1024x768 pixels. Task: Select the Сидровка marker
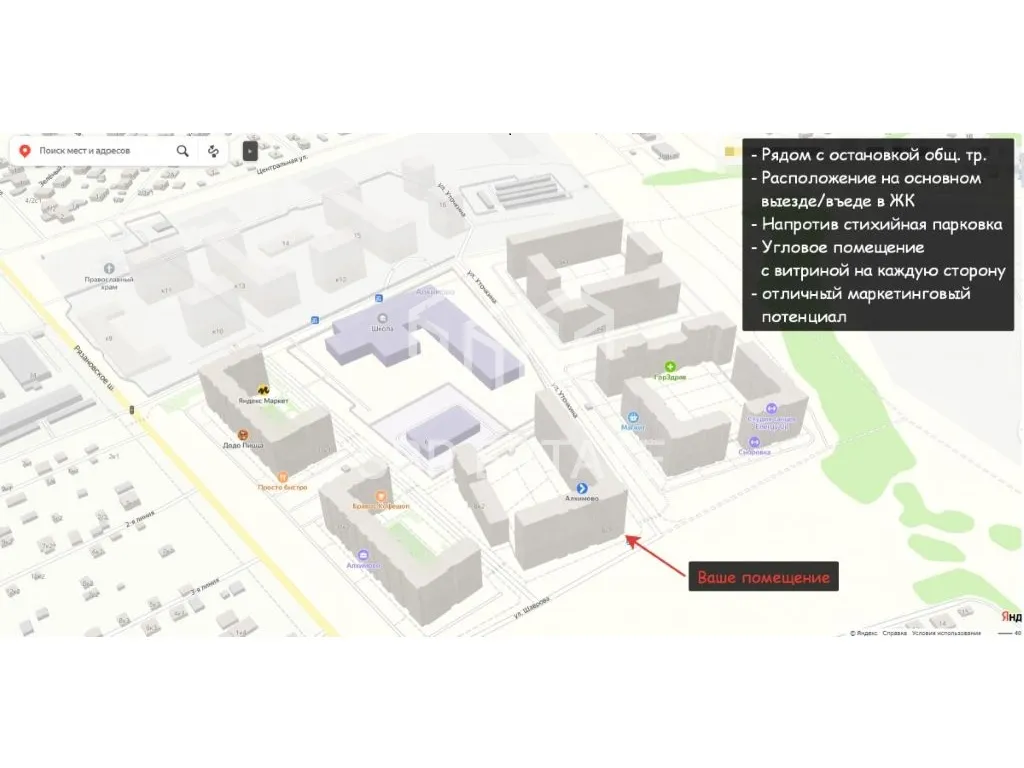[x=753, y=441]
